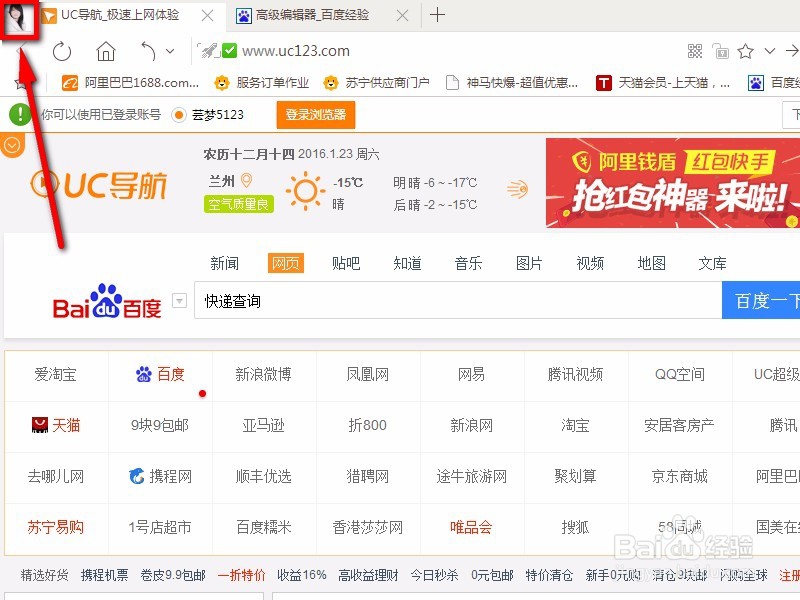The width and height of the screenshot is (800, 600).
Task: Select the 音乐 search category
Action: [x=468, y=263]
